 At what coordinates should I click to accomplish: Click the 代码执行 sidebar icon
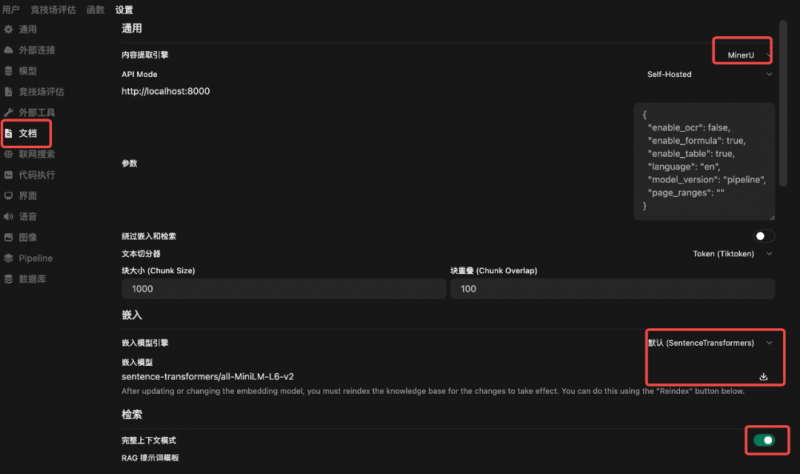coord(9,175)
